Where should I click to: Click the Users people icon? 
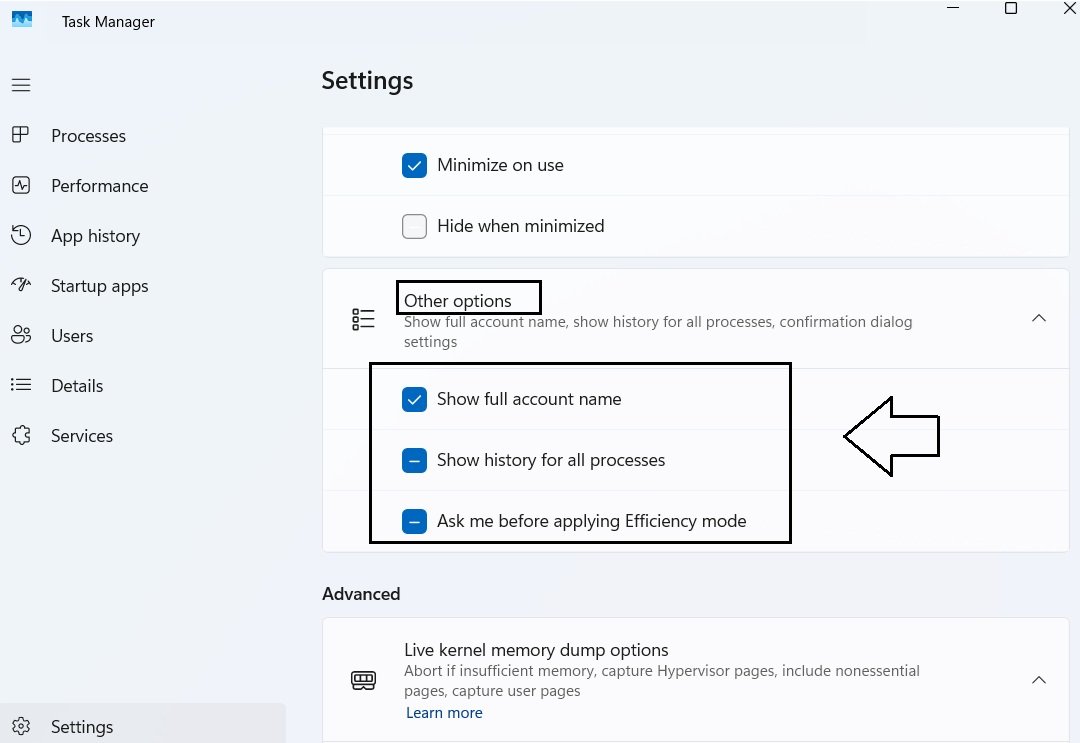pyautogui.click(x=21, y=335)
